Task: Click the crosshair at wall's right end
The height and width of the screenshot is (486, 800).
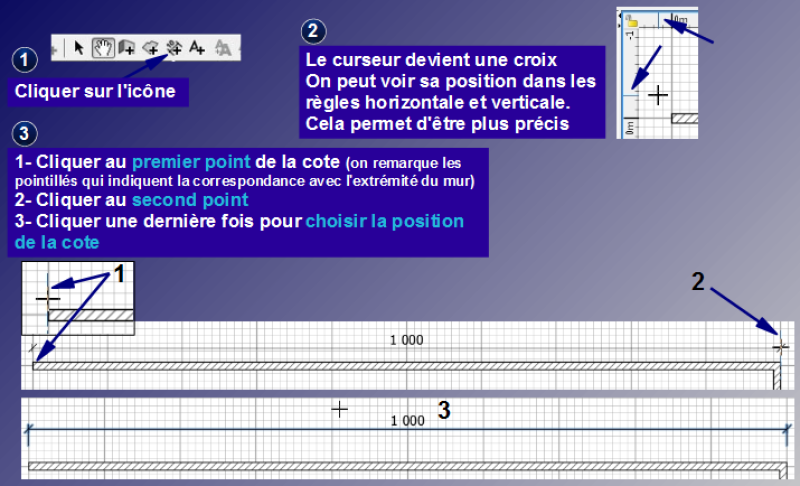Action: click(x=781, y=347)
